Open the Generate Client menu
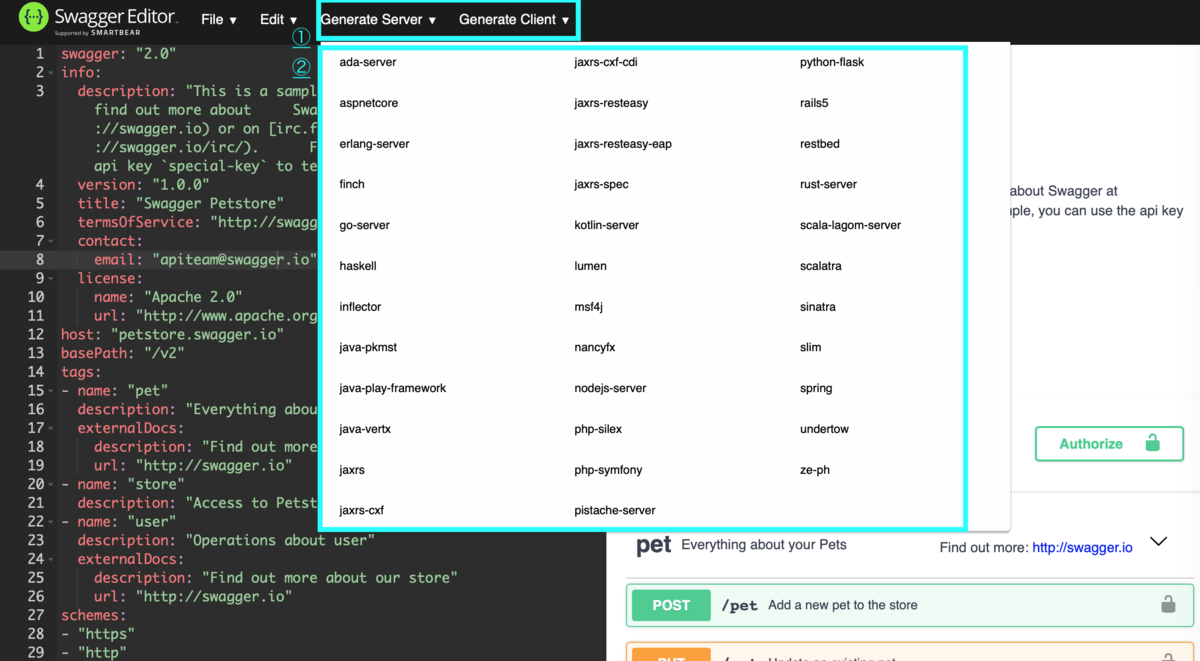The image size is (1200, 661). click(514, 19)
